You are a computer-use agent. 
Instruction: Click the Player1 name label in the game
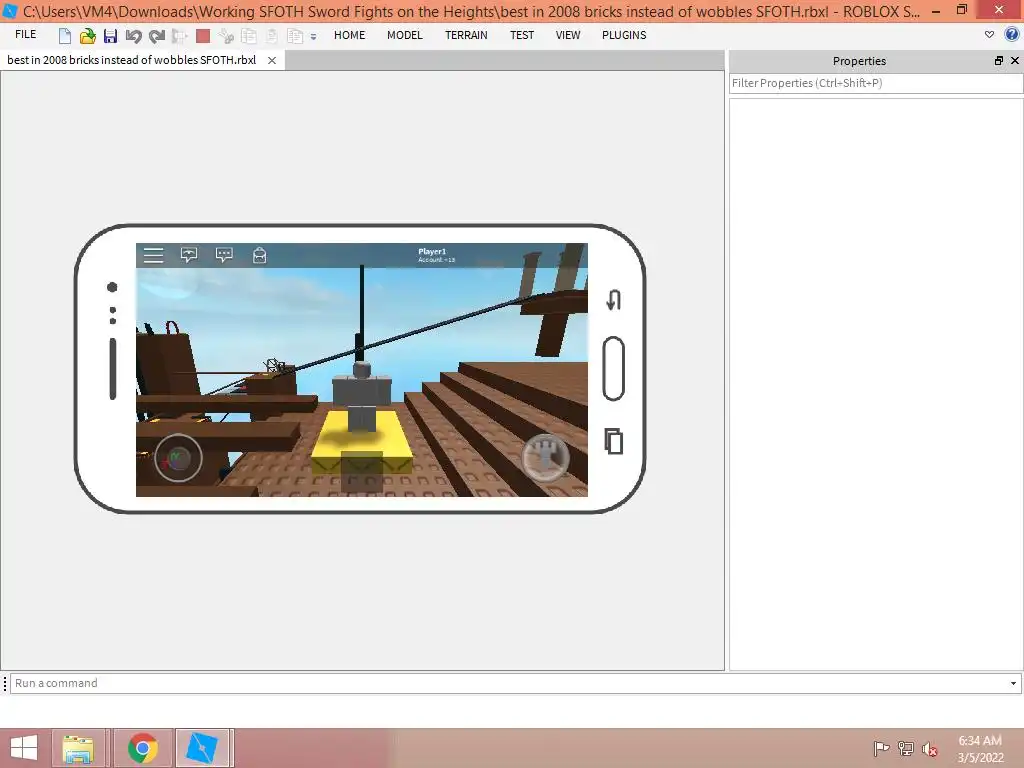coord(432,251)
